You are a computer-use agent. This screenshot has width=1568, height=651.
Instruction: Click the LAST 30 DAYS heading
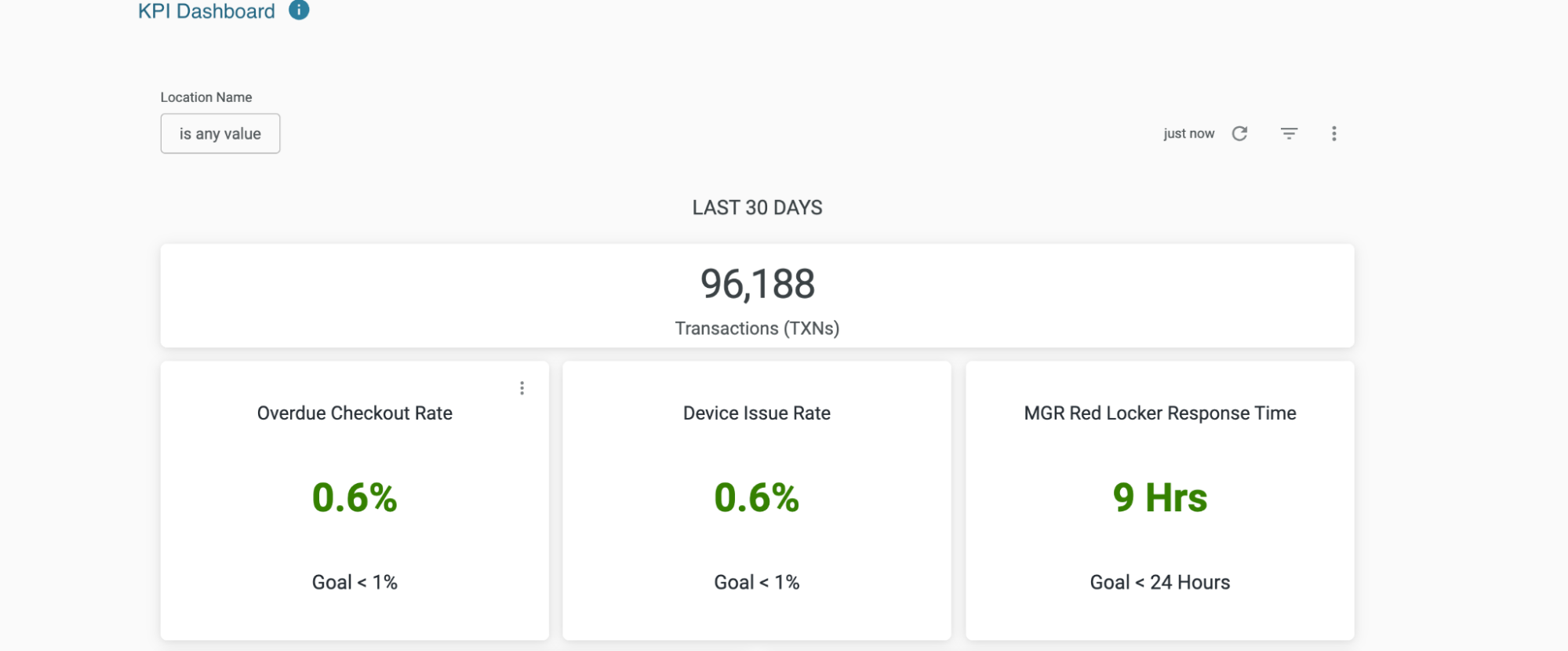point(757,208)
